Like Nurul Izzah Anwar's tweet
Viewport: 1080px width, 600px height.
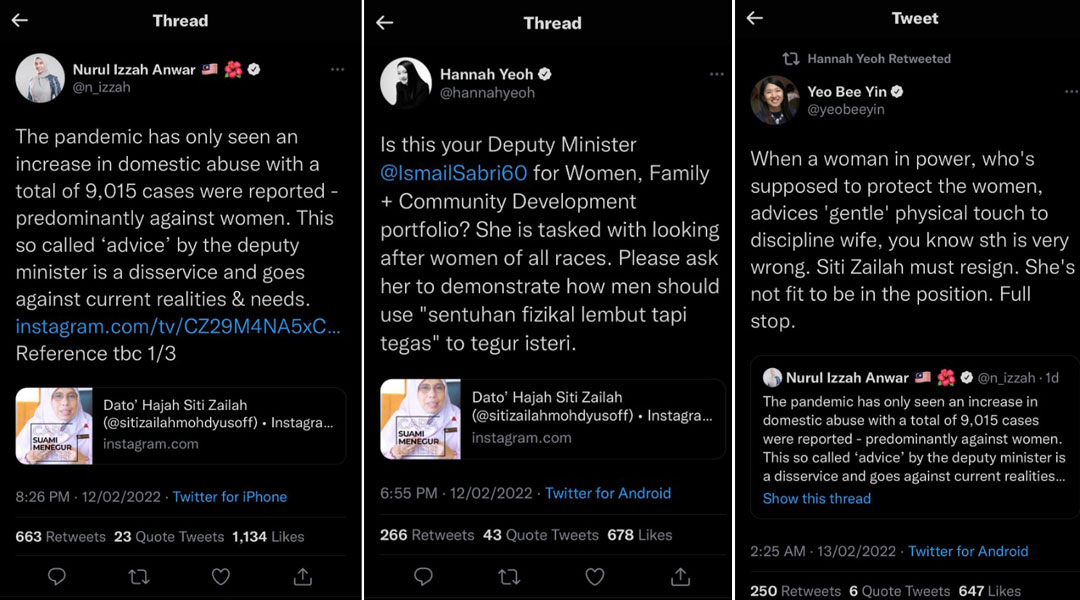pyautogui.click(x=220, y=576)
